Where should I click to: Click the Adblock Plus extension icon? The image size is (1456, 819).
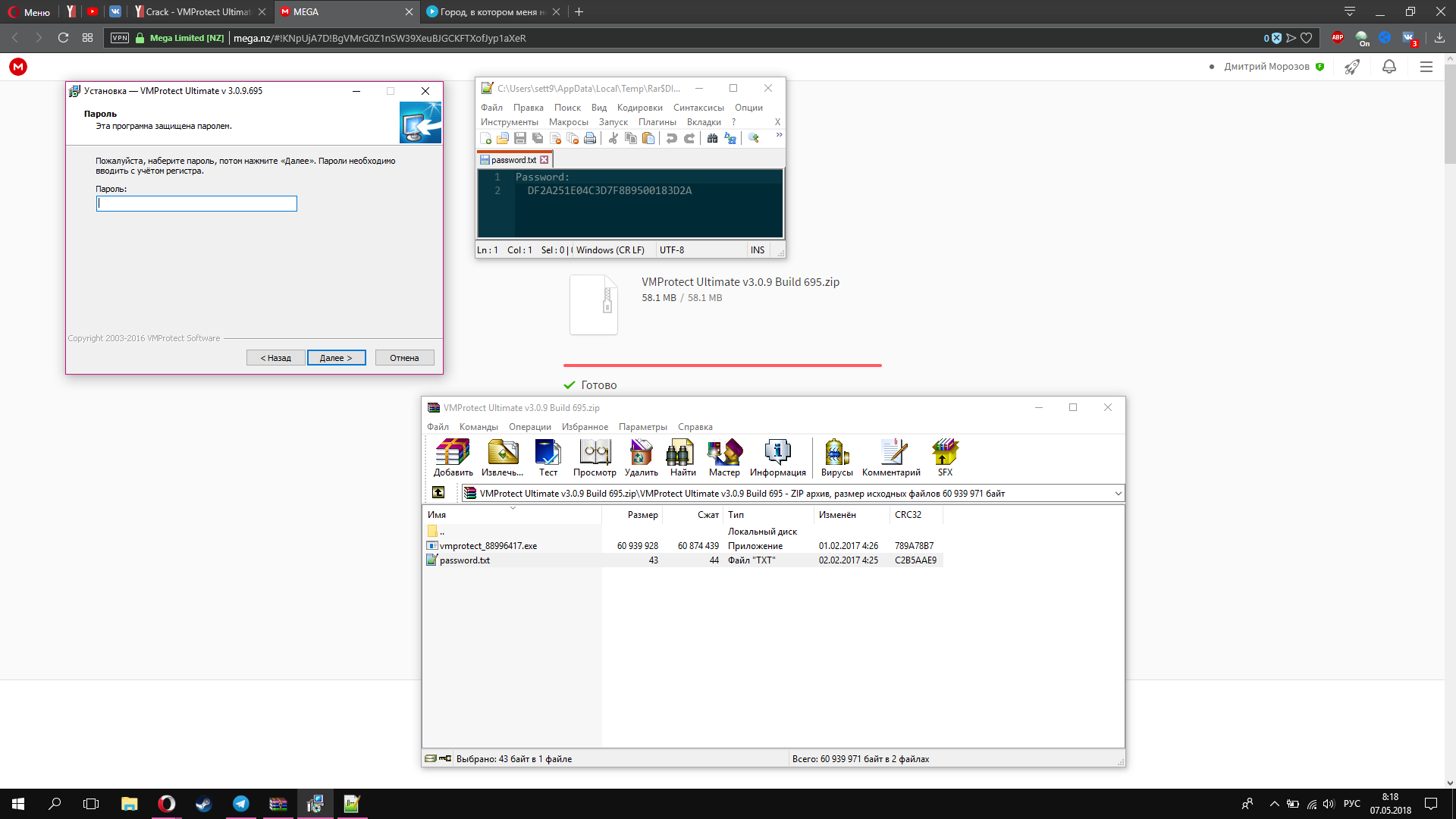point(1338,37)
